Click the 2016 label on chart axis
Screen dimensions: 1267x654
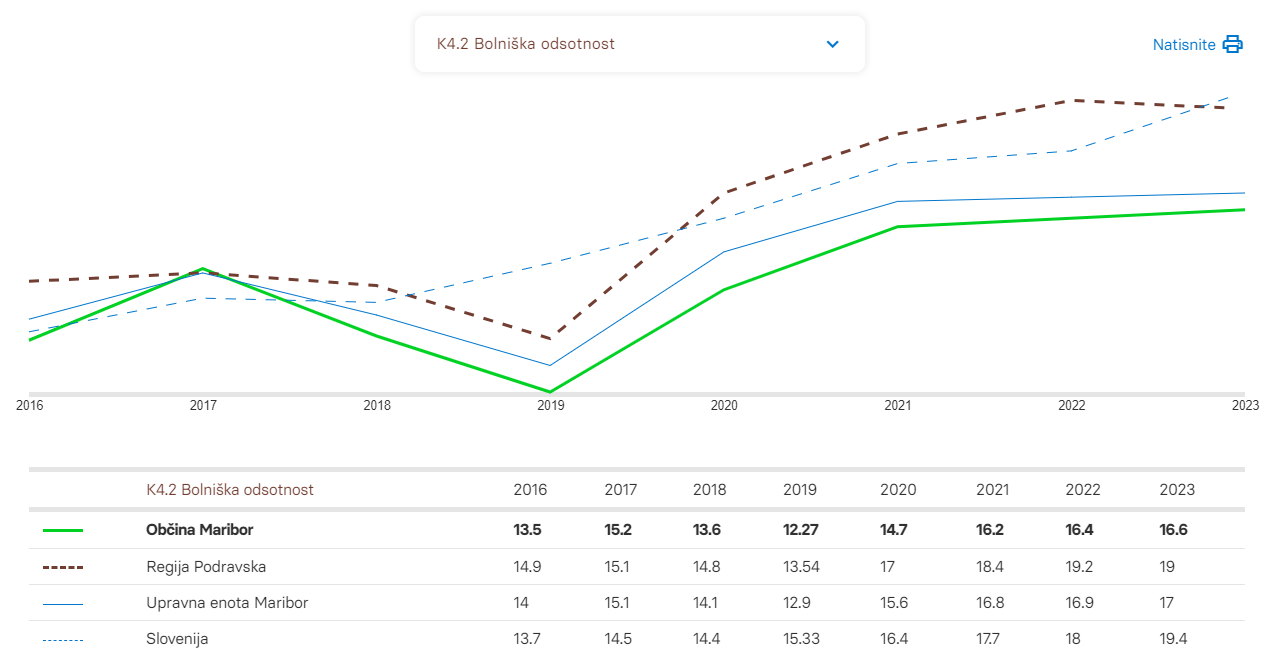point(30,406)
